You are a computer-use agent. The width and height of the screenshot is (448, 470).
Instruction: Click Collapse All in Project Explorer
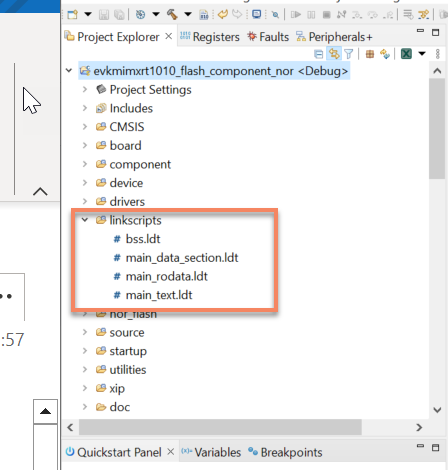click(x=319, y=54)
